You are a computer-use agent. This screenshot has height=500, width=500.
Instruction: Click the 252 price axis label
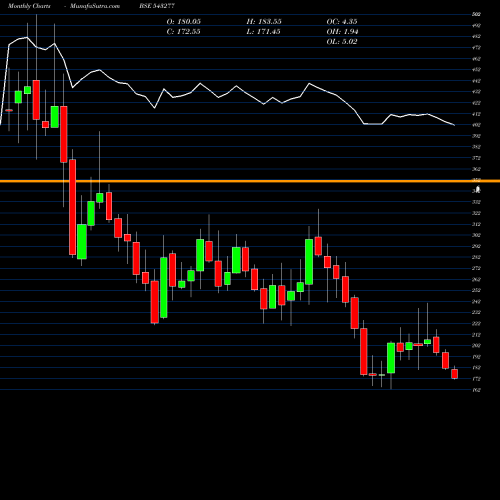(476, 290)
